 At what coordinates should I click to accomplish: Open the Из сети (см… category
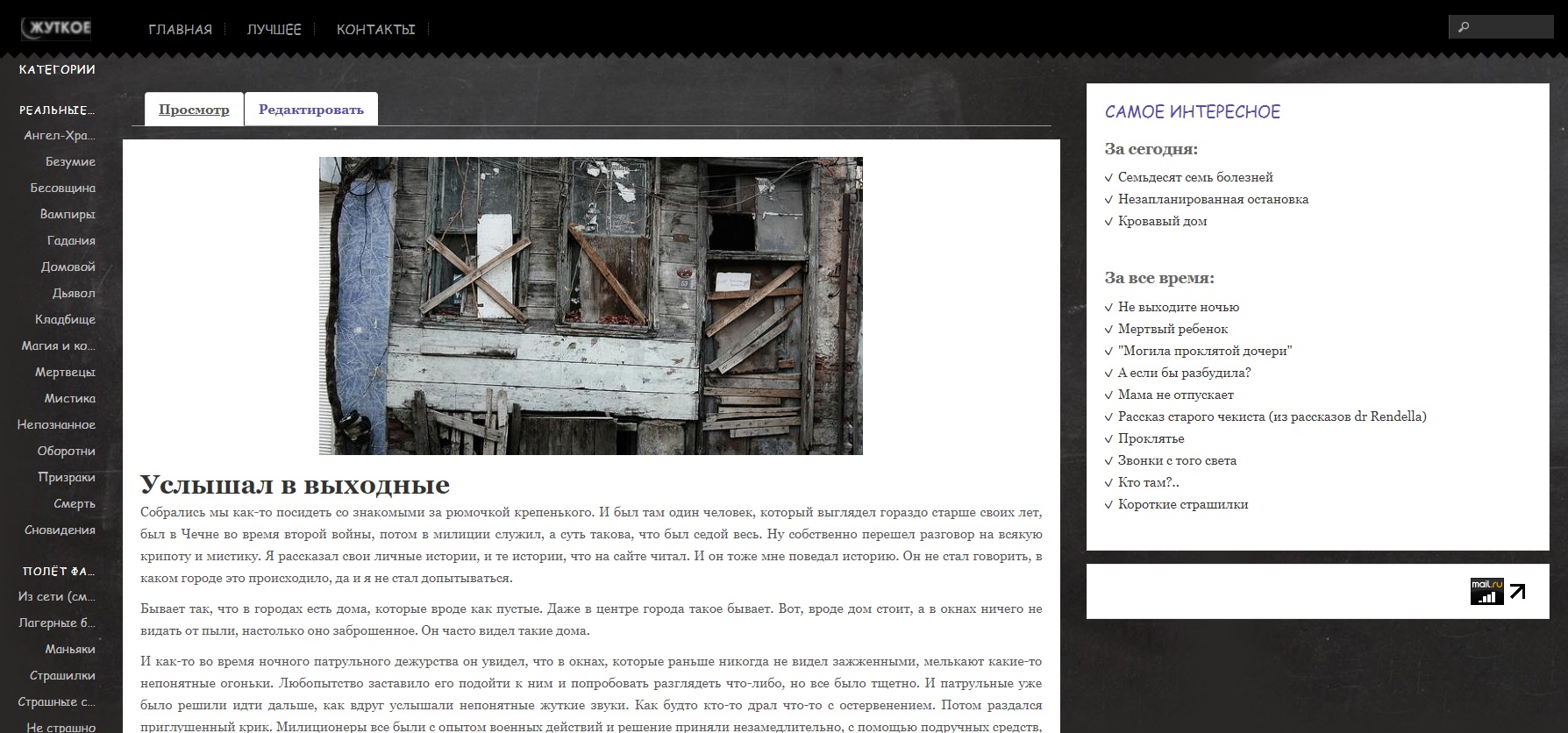click(x=57, y=596)
